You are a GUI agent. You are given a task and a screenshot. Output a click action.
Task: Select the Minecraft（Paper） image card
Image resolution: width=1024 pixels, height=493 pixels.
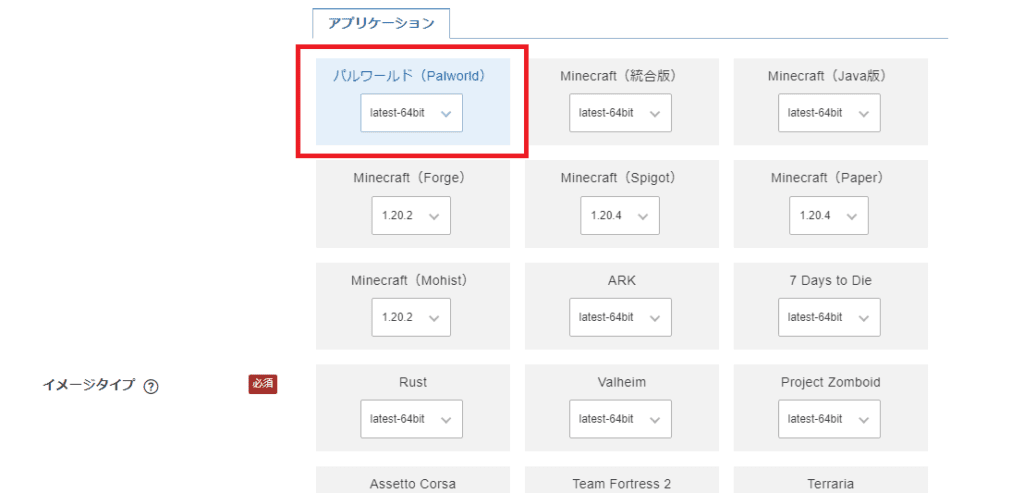click(831, 204)
